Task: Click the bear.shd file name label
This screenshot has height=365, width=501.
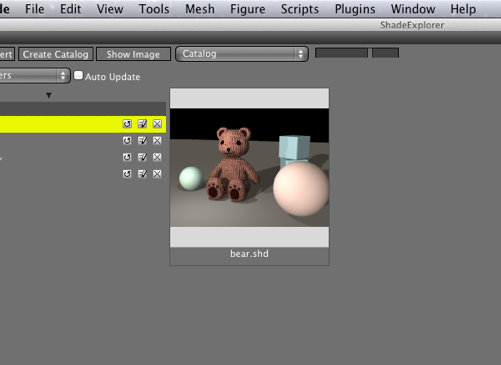Action: (x=249, y=254)
